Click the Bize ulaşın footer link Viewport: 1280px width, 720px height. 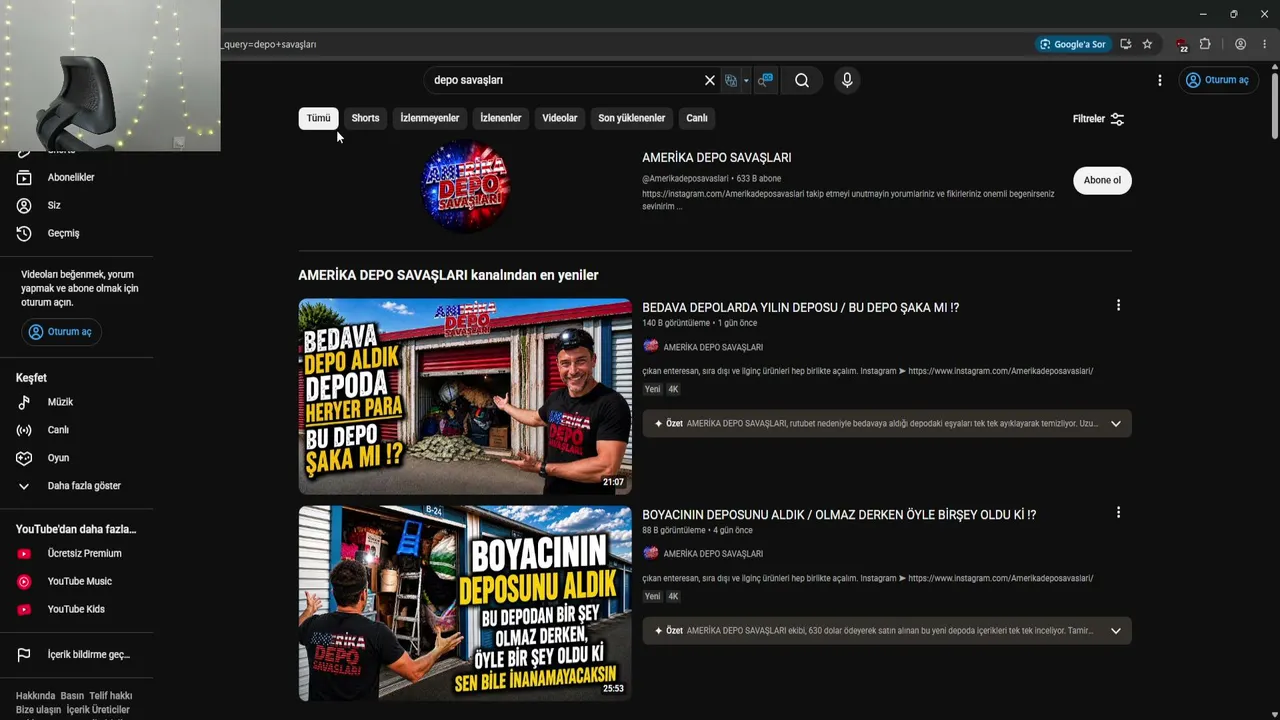[x=39, y=710]
